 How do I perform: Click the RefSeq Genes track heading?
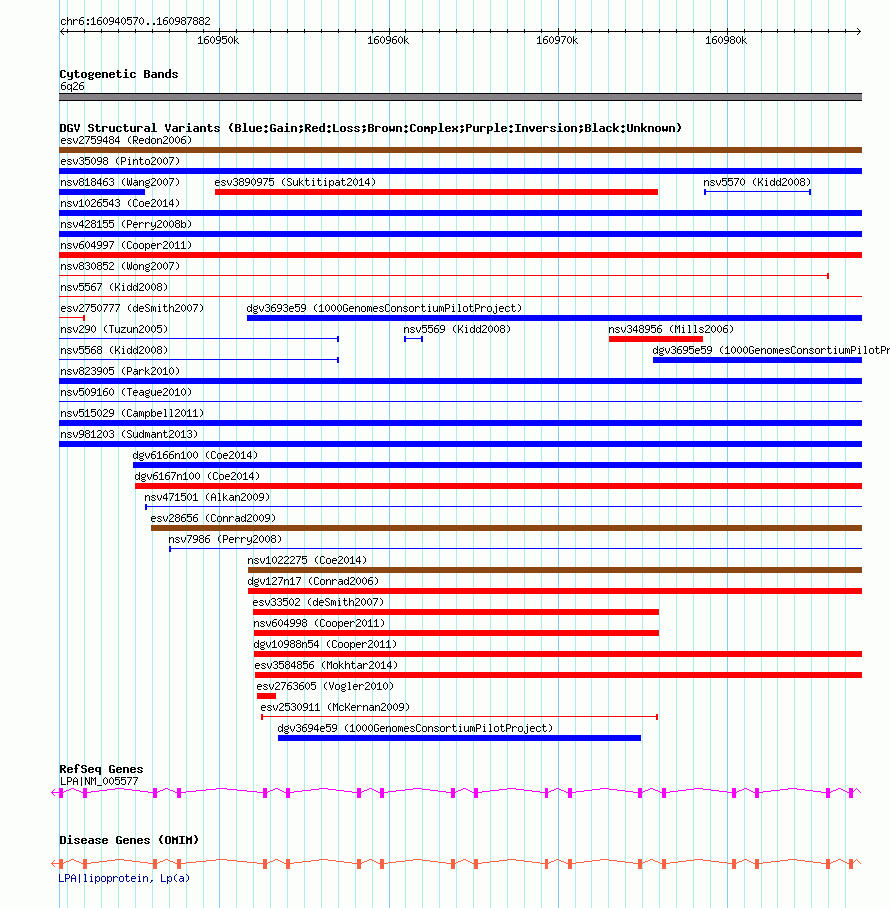pos(101,769)
